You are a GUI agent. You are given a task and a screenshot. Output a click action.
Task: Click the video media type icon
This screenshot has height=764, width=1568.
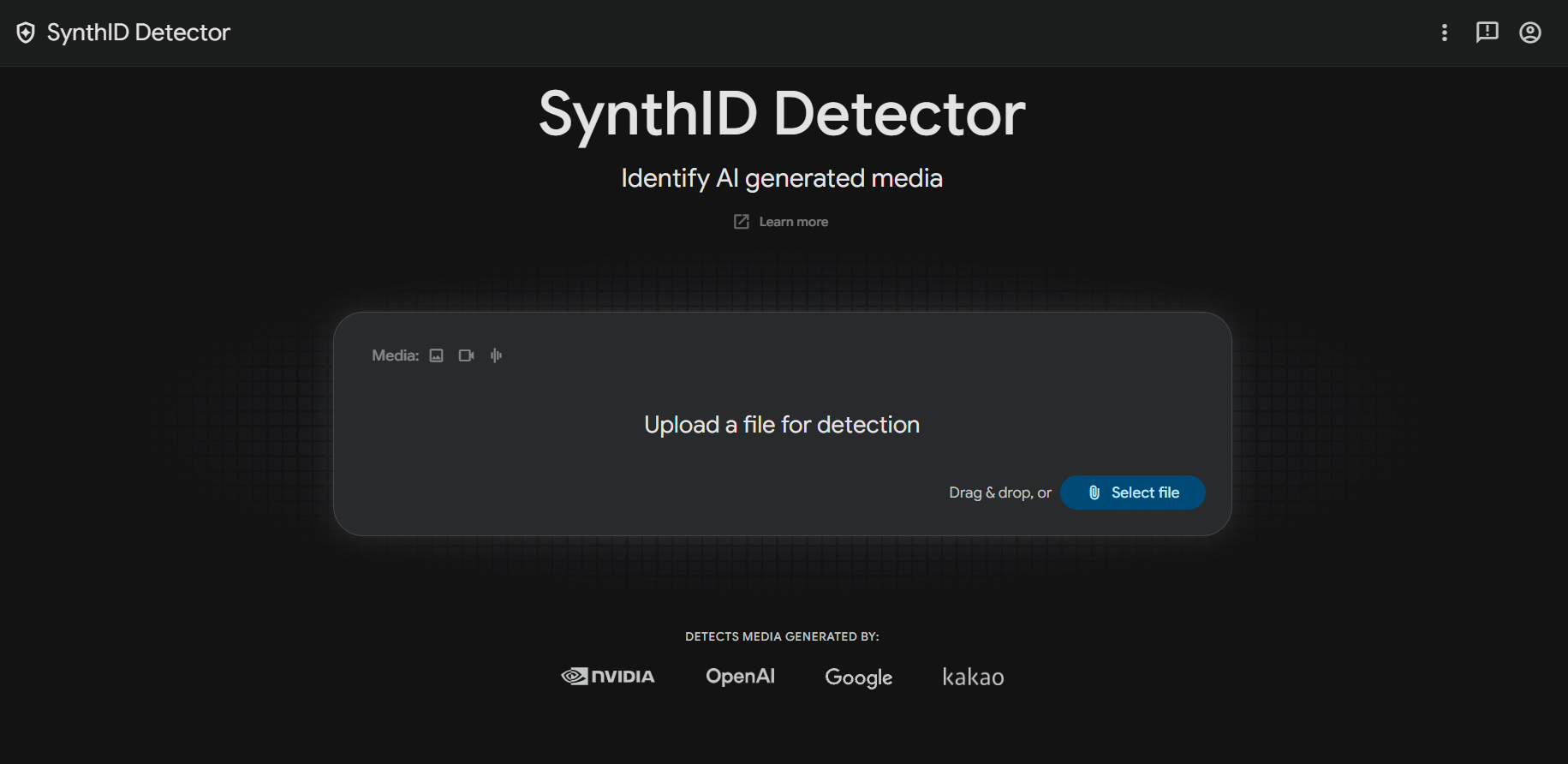click(x=466, y=355)
